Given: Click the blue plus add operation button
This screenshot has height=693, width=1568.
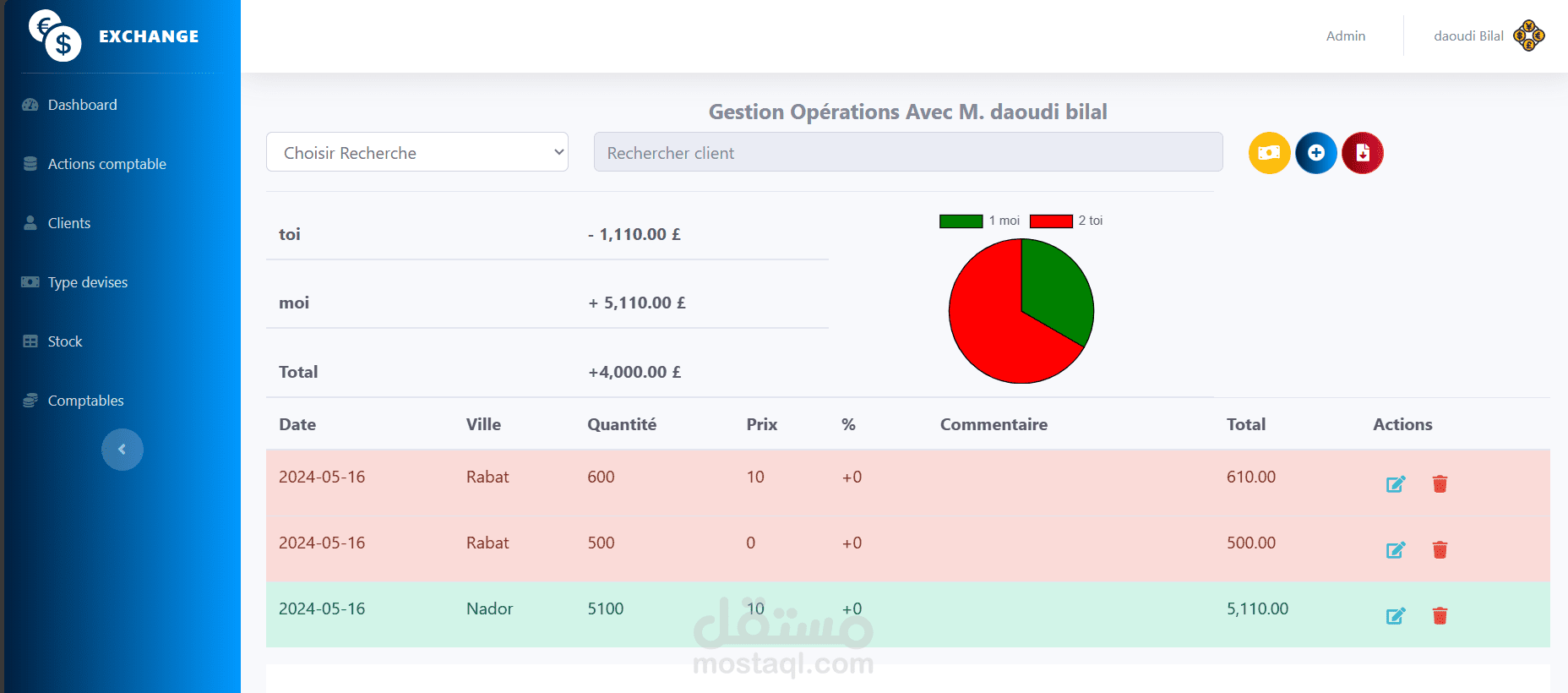Looking at the screenshot, I should 1316,153.
